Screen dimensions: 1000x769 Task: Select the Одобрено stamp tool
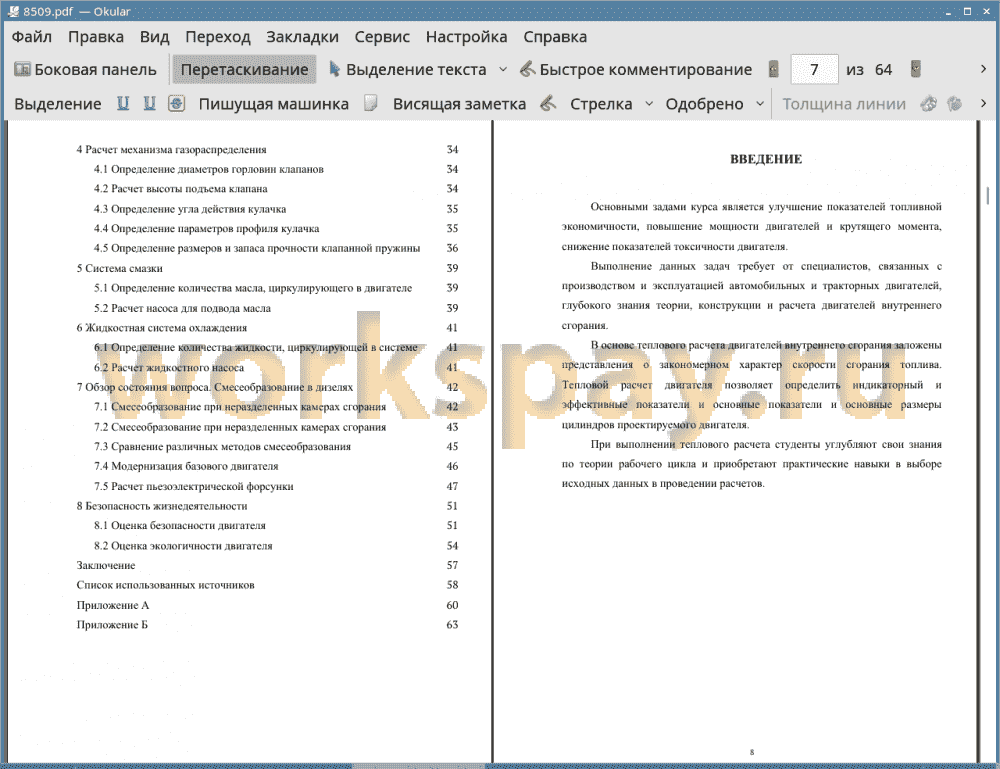click(x=704, y=104)
